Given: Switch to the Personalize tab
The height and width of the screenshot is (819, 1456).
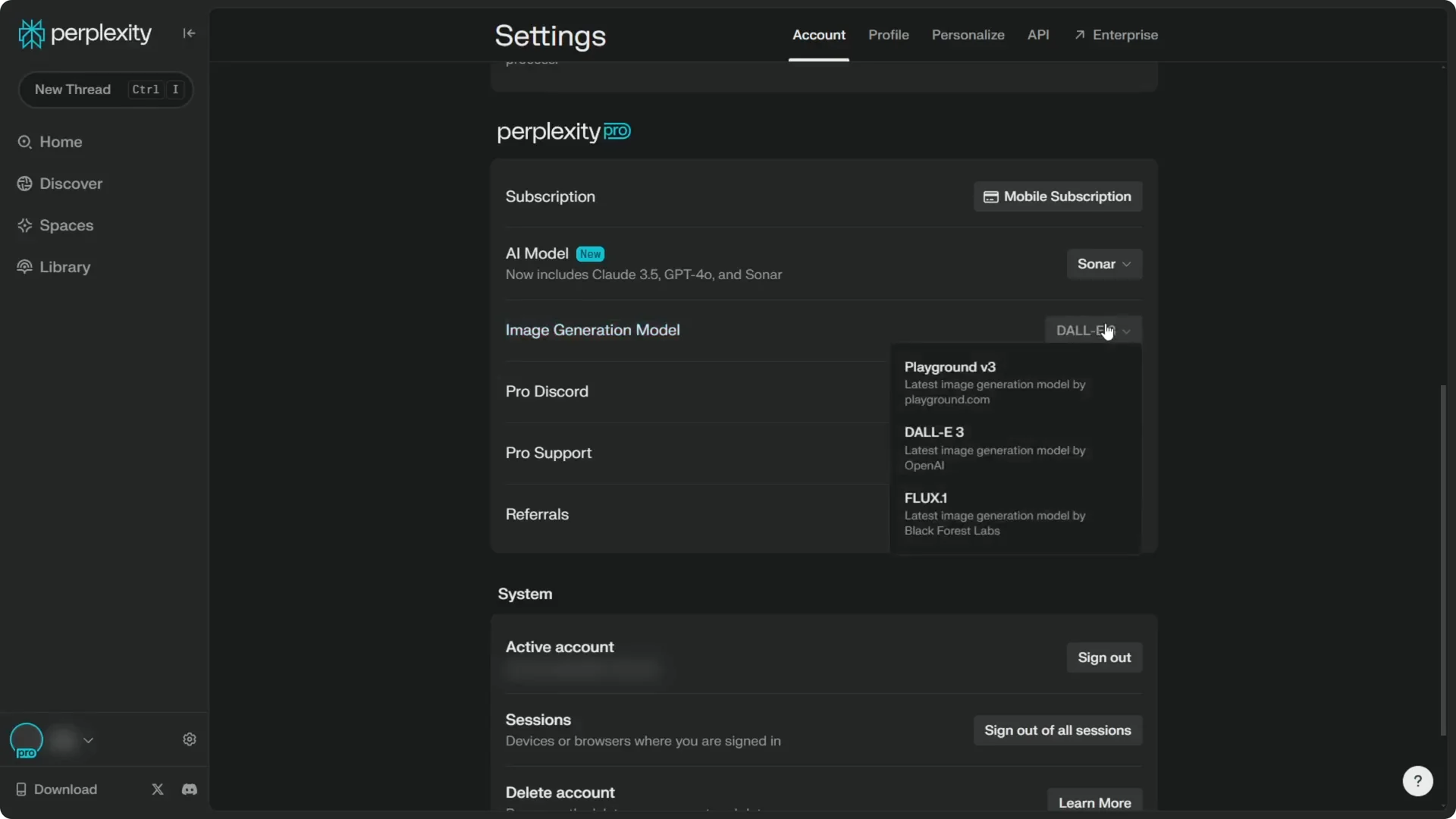Looking at the screenshot, I should point(968,36).
